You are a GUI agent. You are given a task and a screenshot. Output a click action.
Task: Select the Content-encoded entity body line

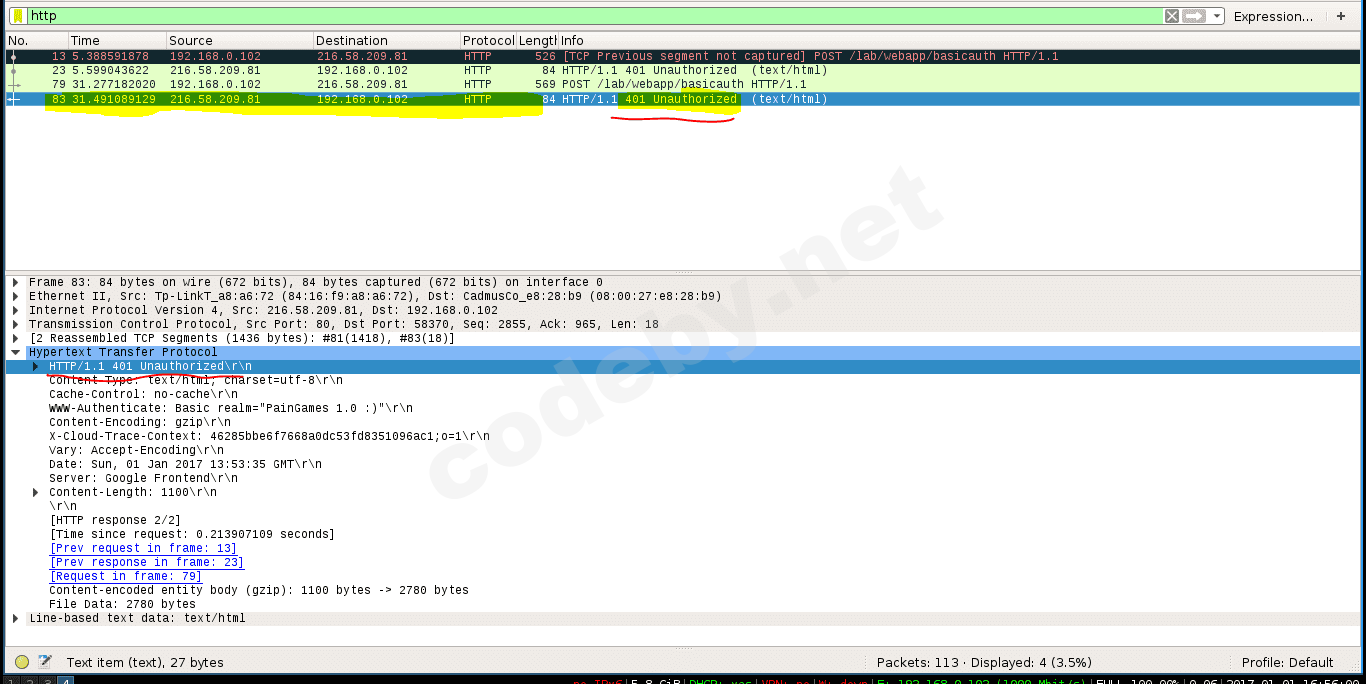[259, 591]
